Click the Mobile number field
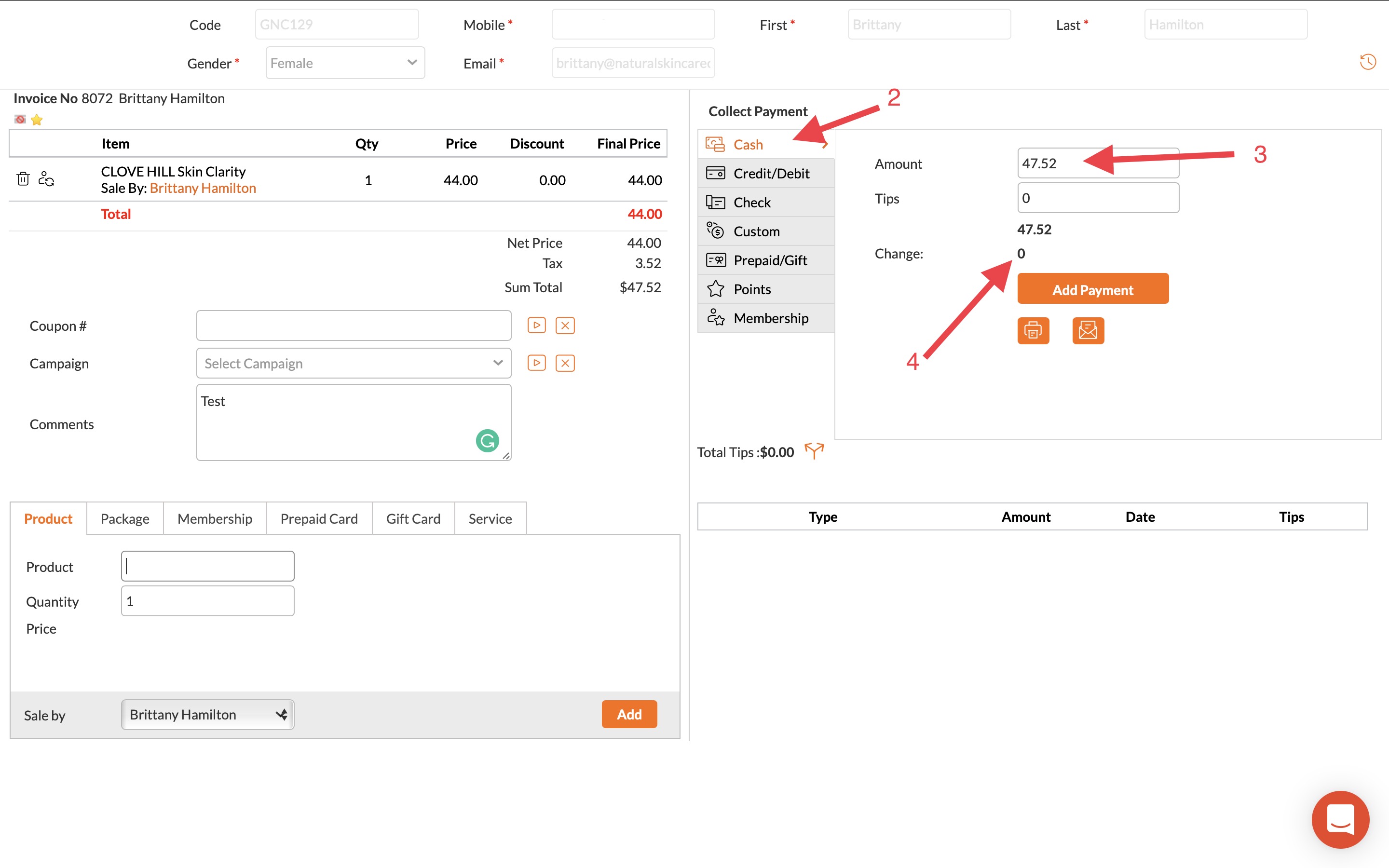The image size is (1389, 868). point(633,24)
